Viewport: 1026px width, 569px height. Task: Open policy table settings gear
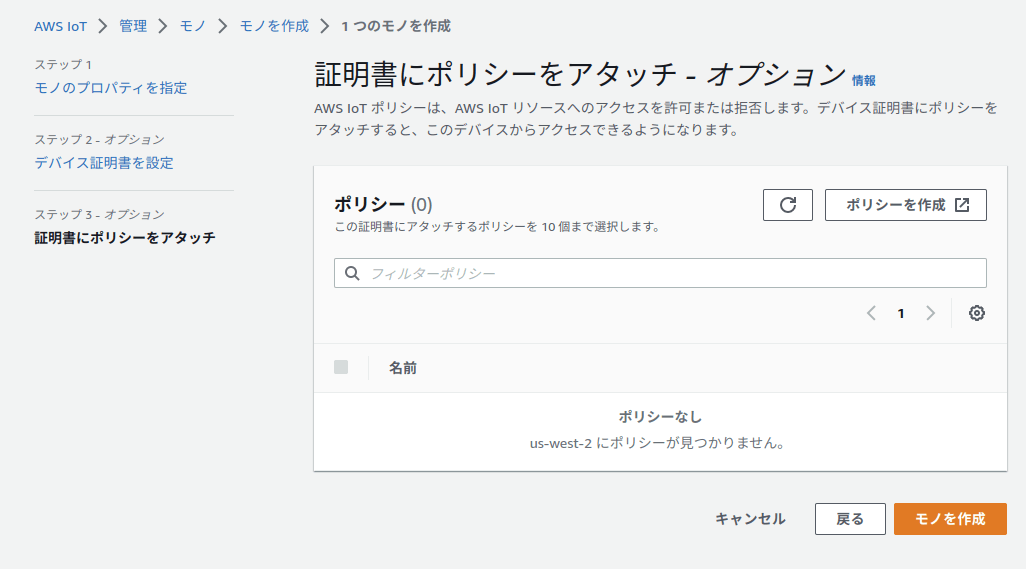coord(977,313)
